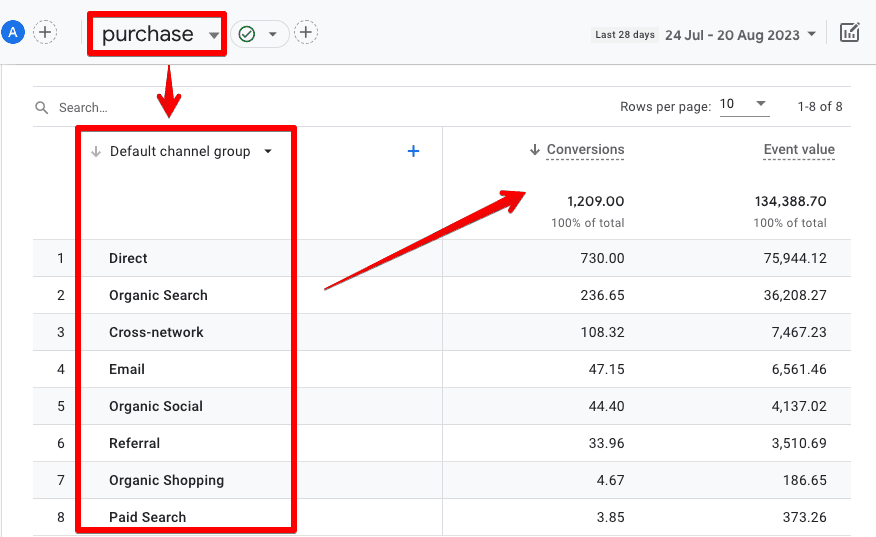The image size is (876, 537).
Task: Click Organic Search conversions 236.65
Action: [602, 295]
